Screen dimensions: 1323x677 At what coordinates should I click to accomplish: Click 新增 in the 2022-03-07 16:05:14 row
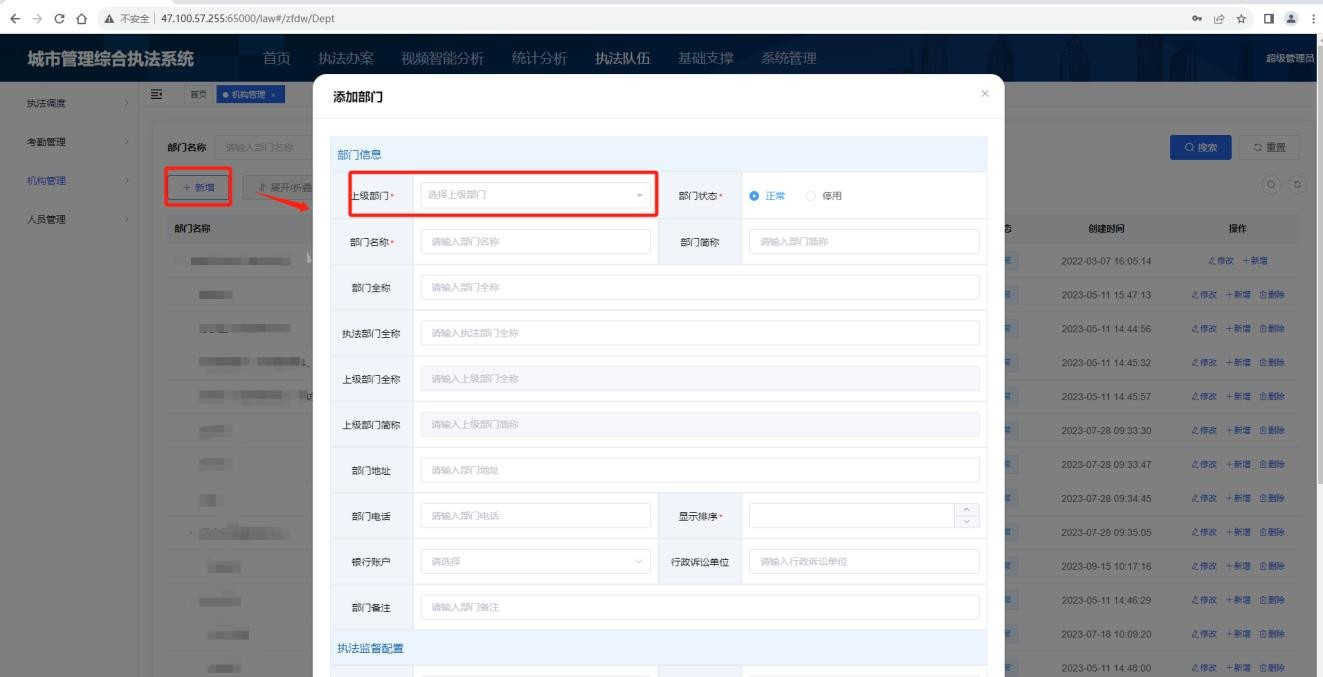[x=1255, y=261]
